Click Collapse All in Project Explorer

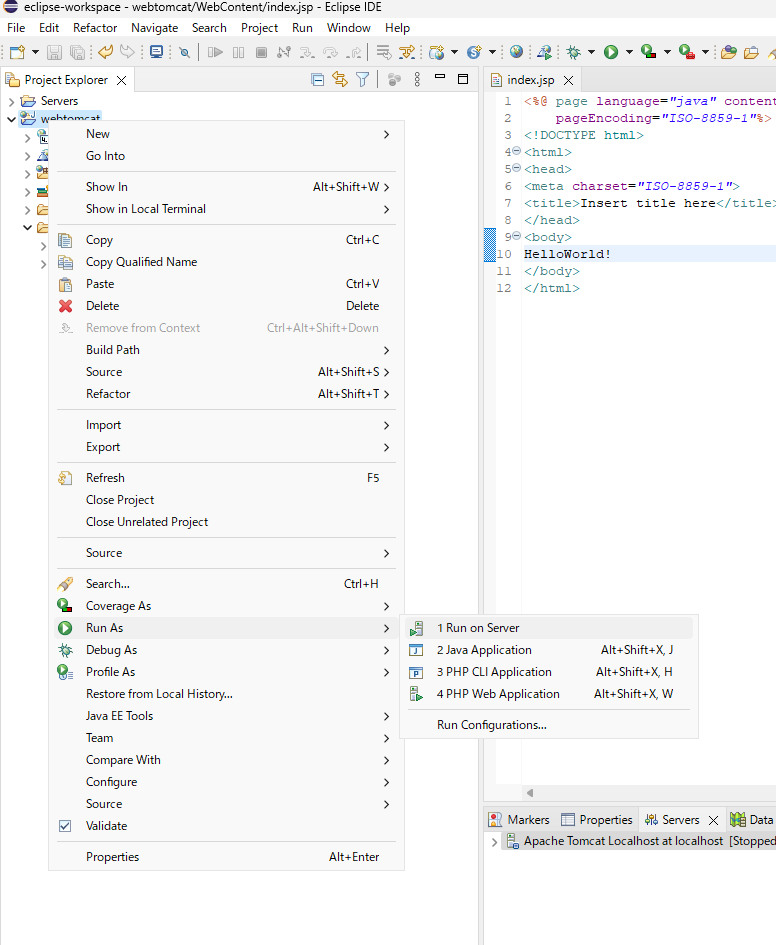(x=317, y=80)
